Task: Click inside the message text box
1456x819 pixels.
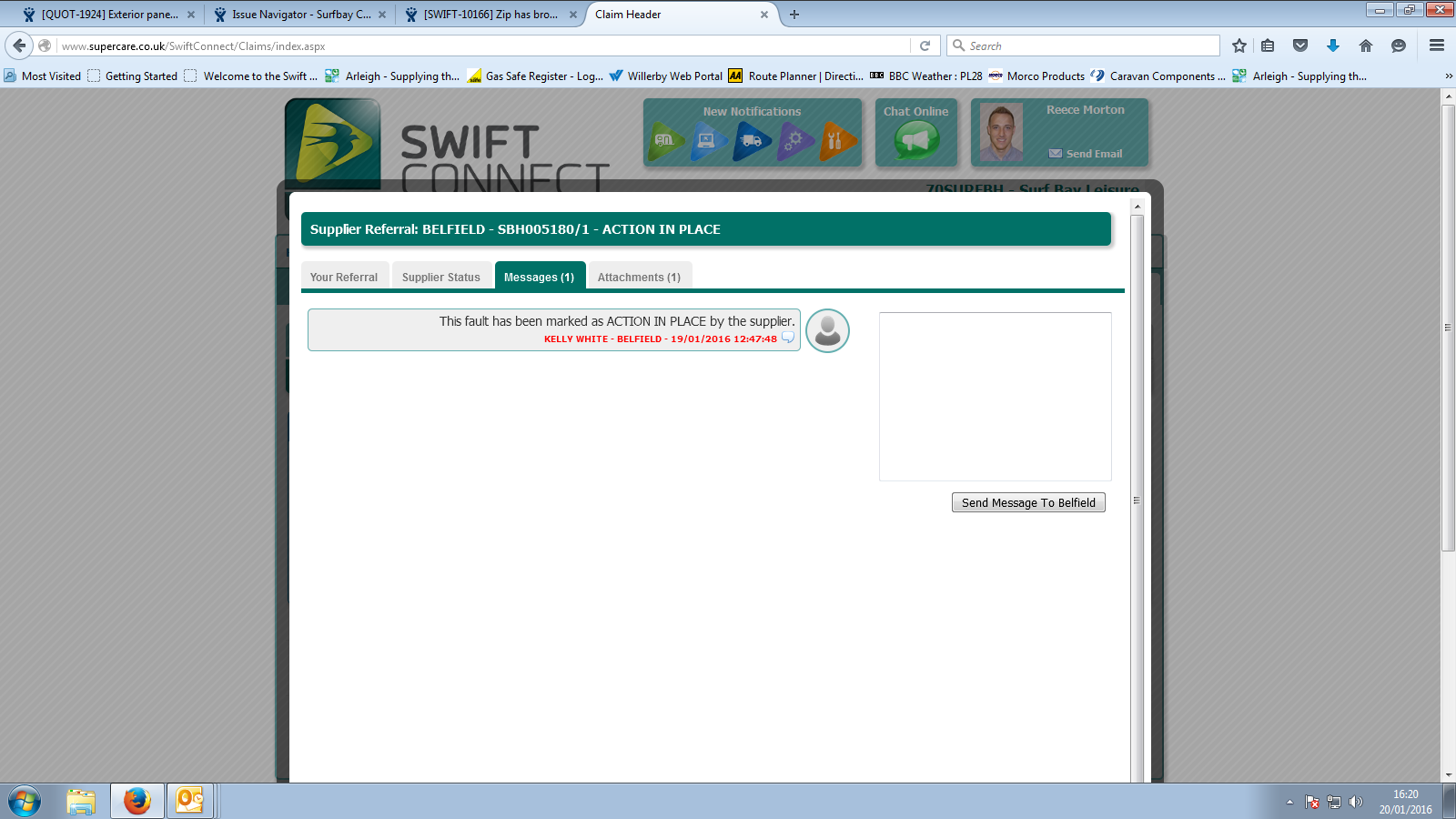Action: coord(996,397)
